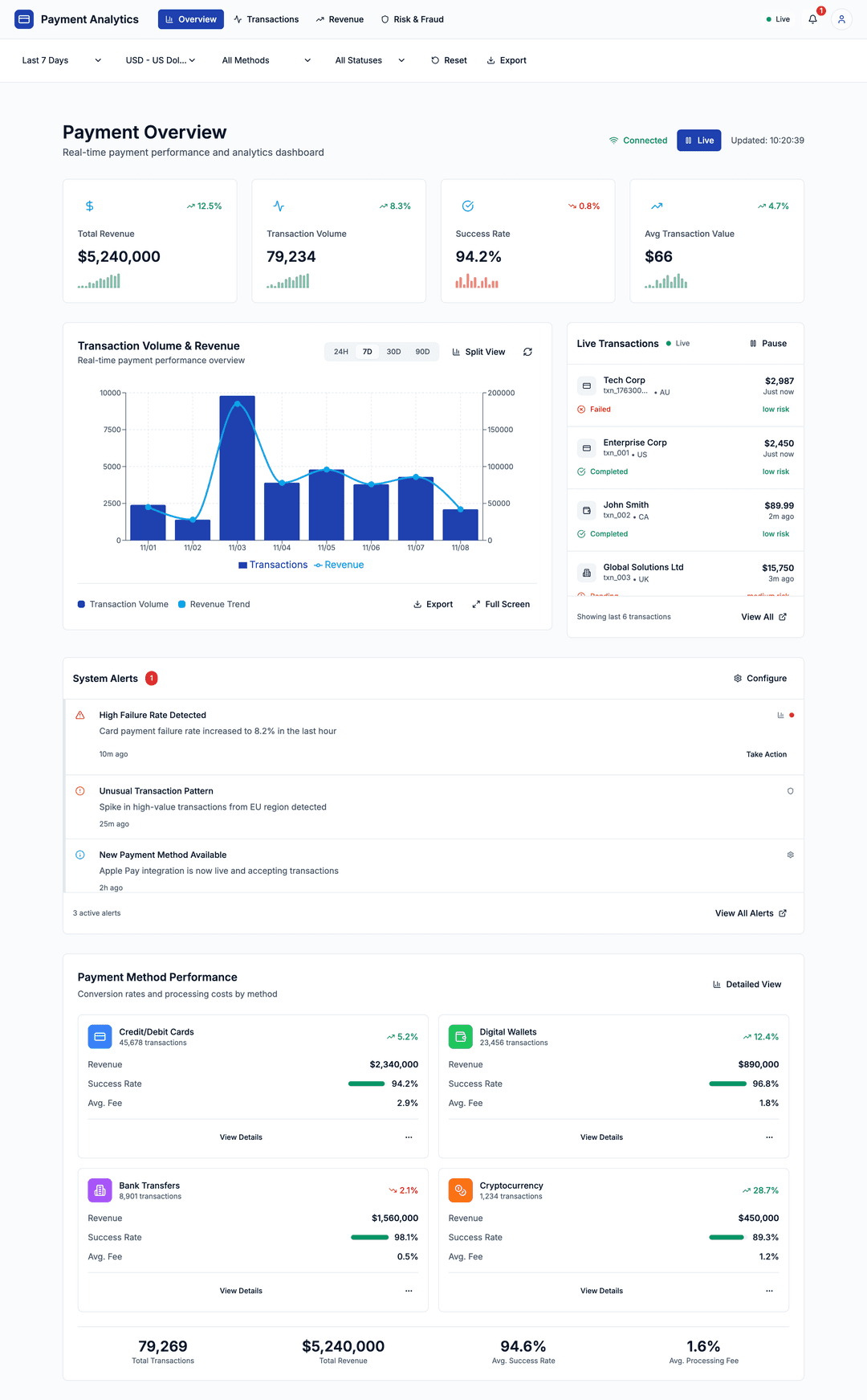Click the 11/03 bar in chart
Viewport: 867px width, 1400px height.
coord(237,467)
